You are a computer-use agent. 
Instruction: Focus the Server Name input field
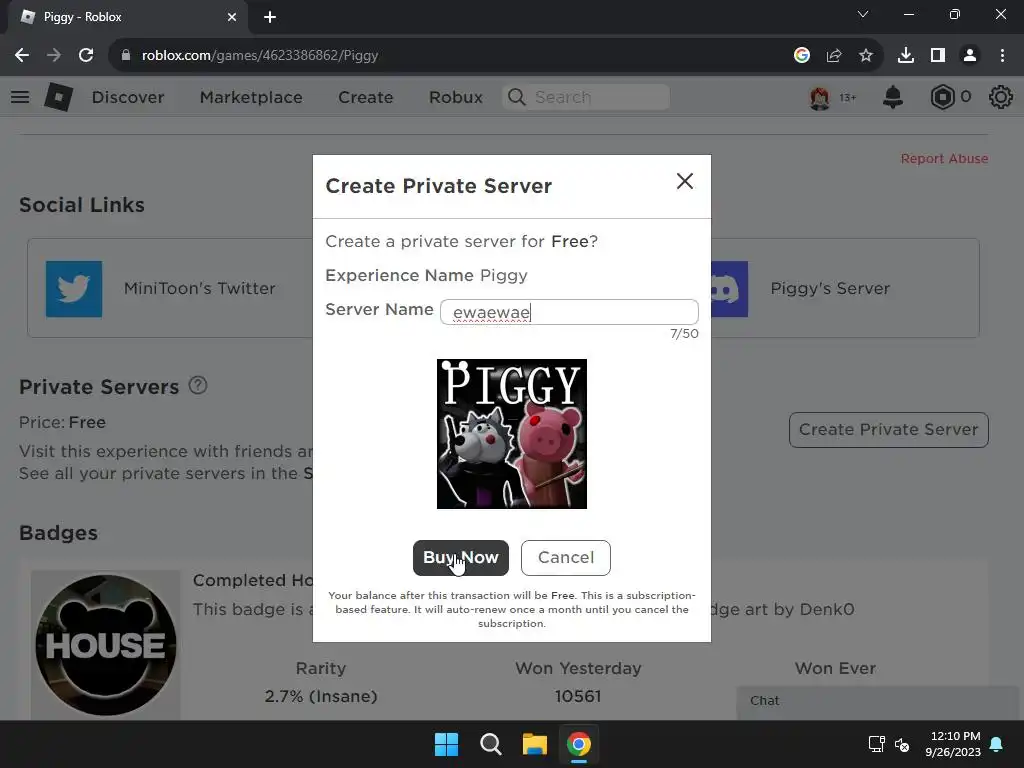(569, 312)
